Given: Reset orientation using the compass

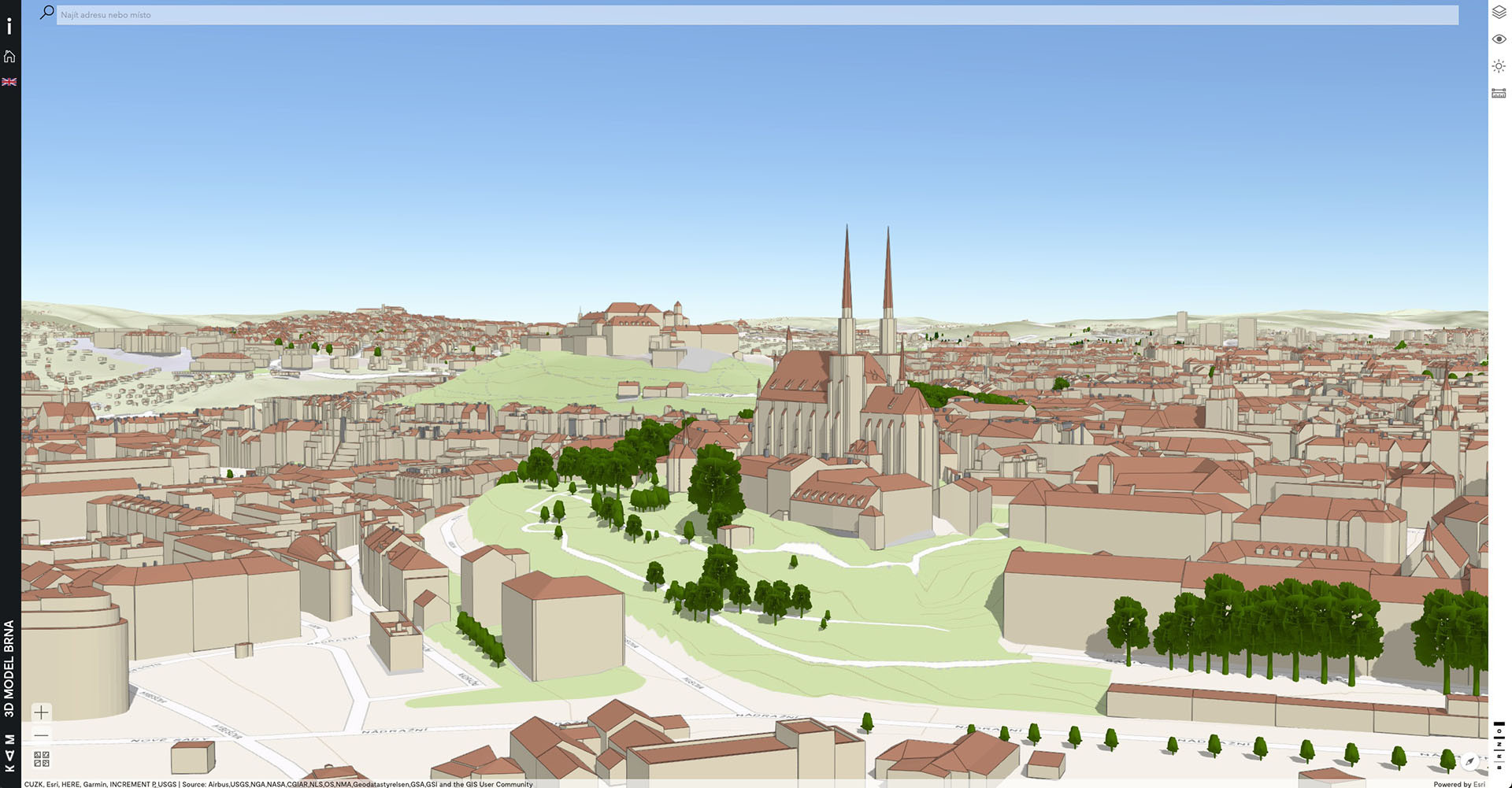Looking at the screenshot, I should tap(1469, 761).
